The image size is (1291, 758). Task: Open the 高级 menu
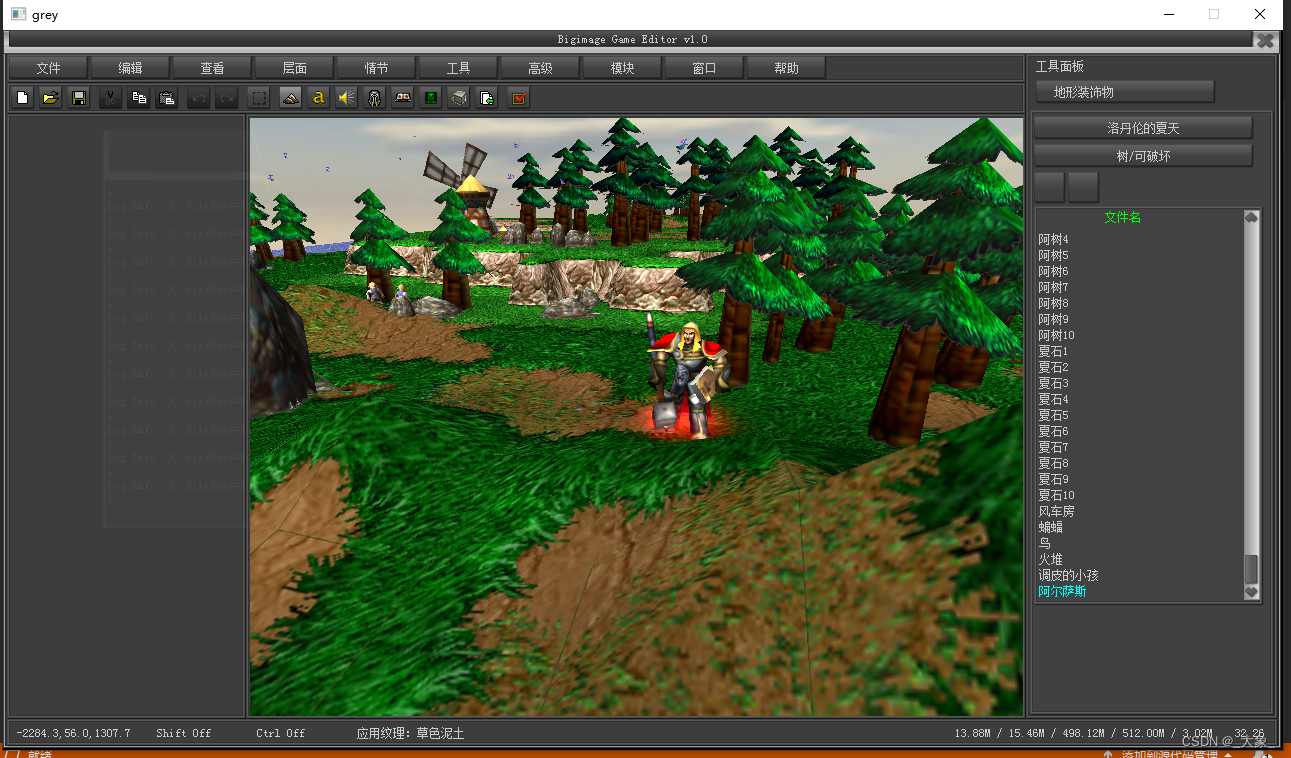click(541, 68)
